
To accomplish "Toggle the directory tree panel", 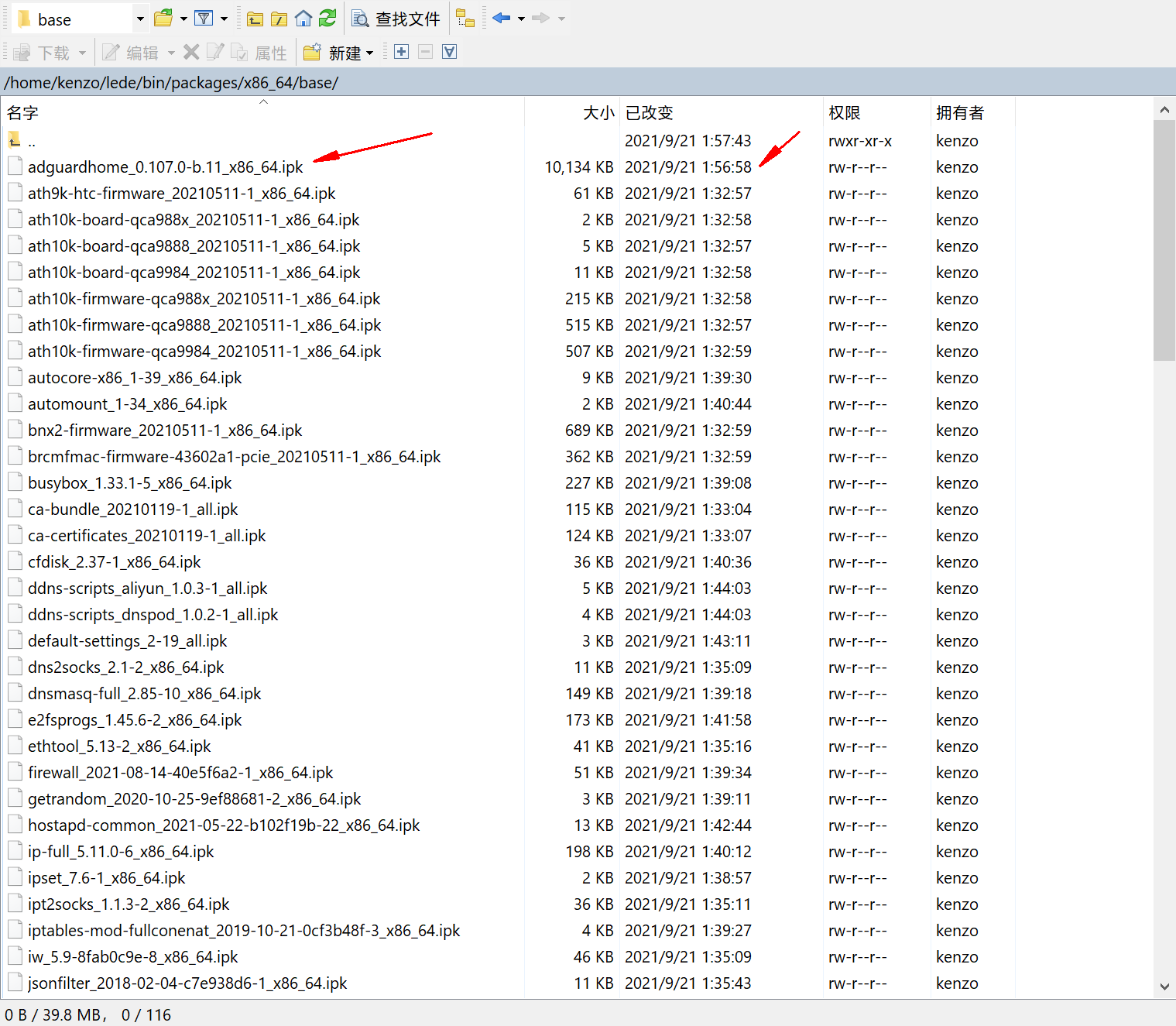I will tap(467, 18).
